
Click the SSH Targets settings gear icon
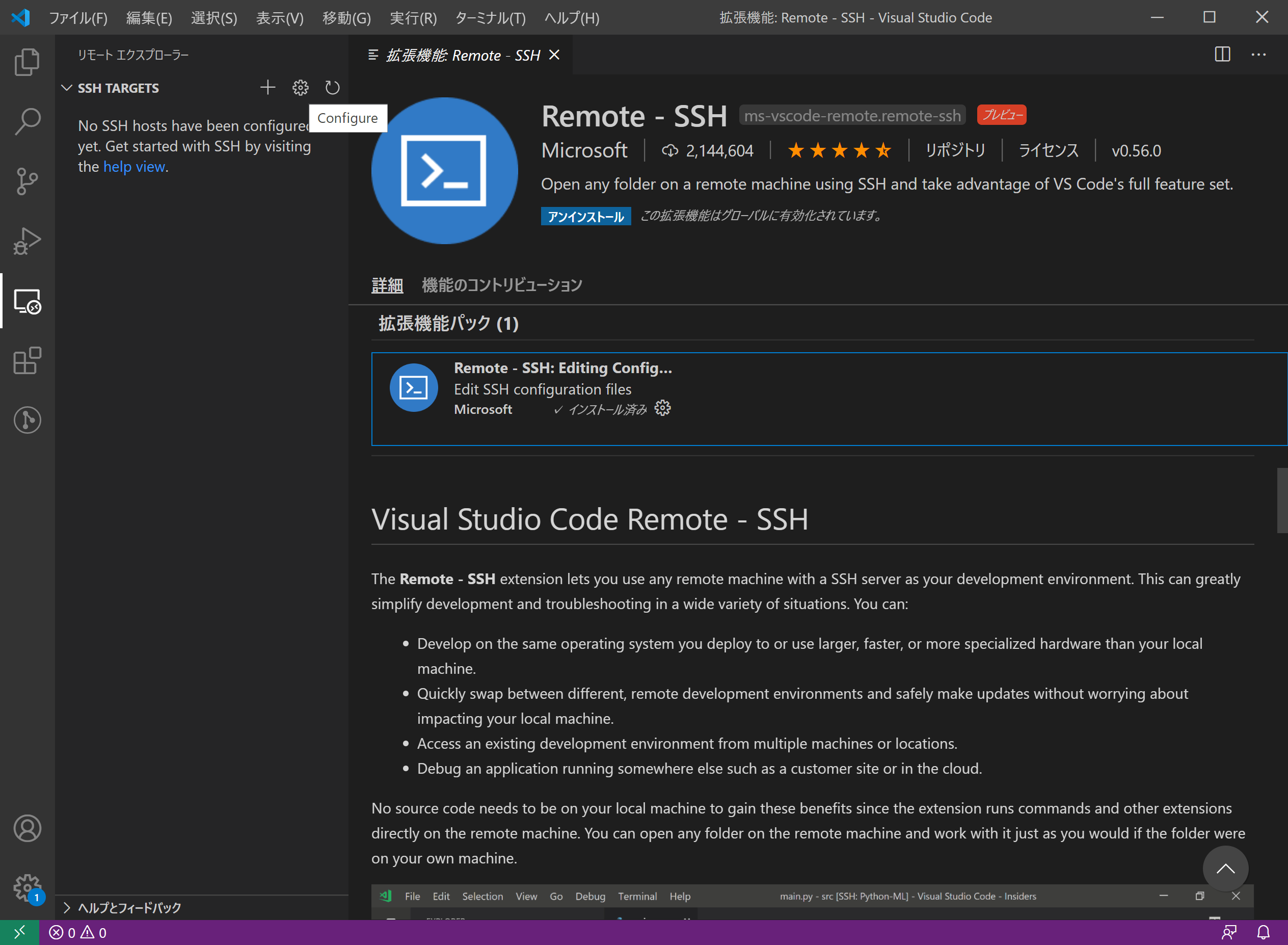click(x=300, y=88)
